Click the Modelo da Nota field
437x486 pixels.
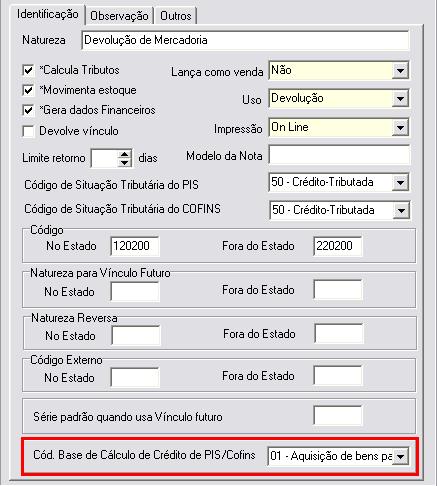coord(339,154)
